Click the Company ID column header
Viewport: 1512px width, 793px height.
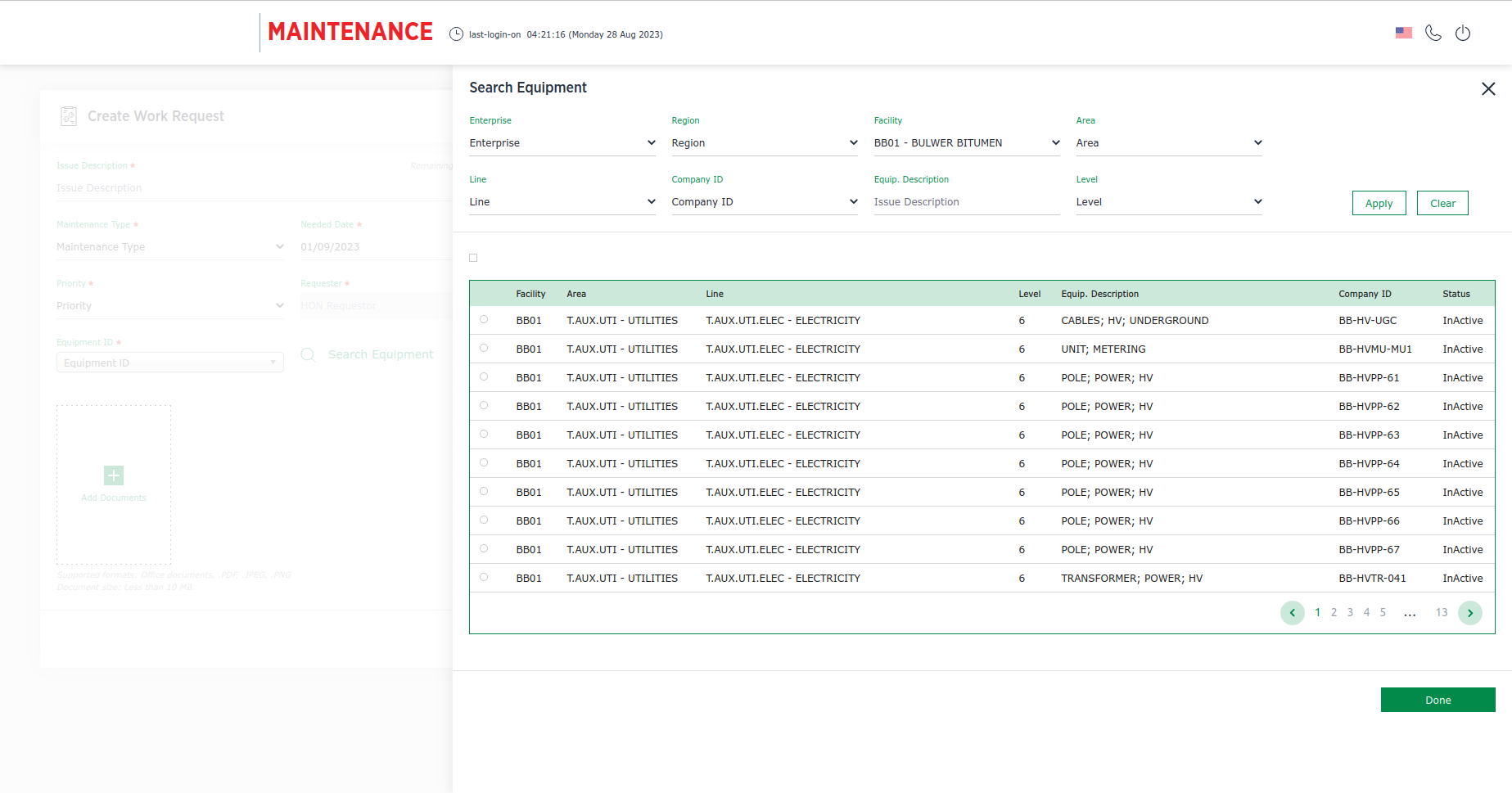pyautogui.click(x=1365, y=294)
